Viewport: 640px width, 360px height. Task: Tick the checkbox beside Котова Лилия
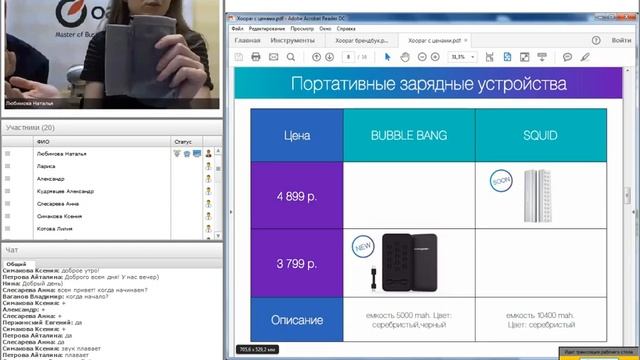point(8,229)
